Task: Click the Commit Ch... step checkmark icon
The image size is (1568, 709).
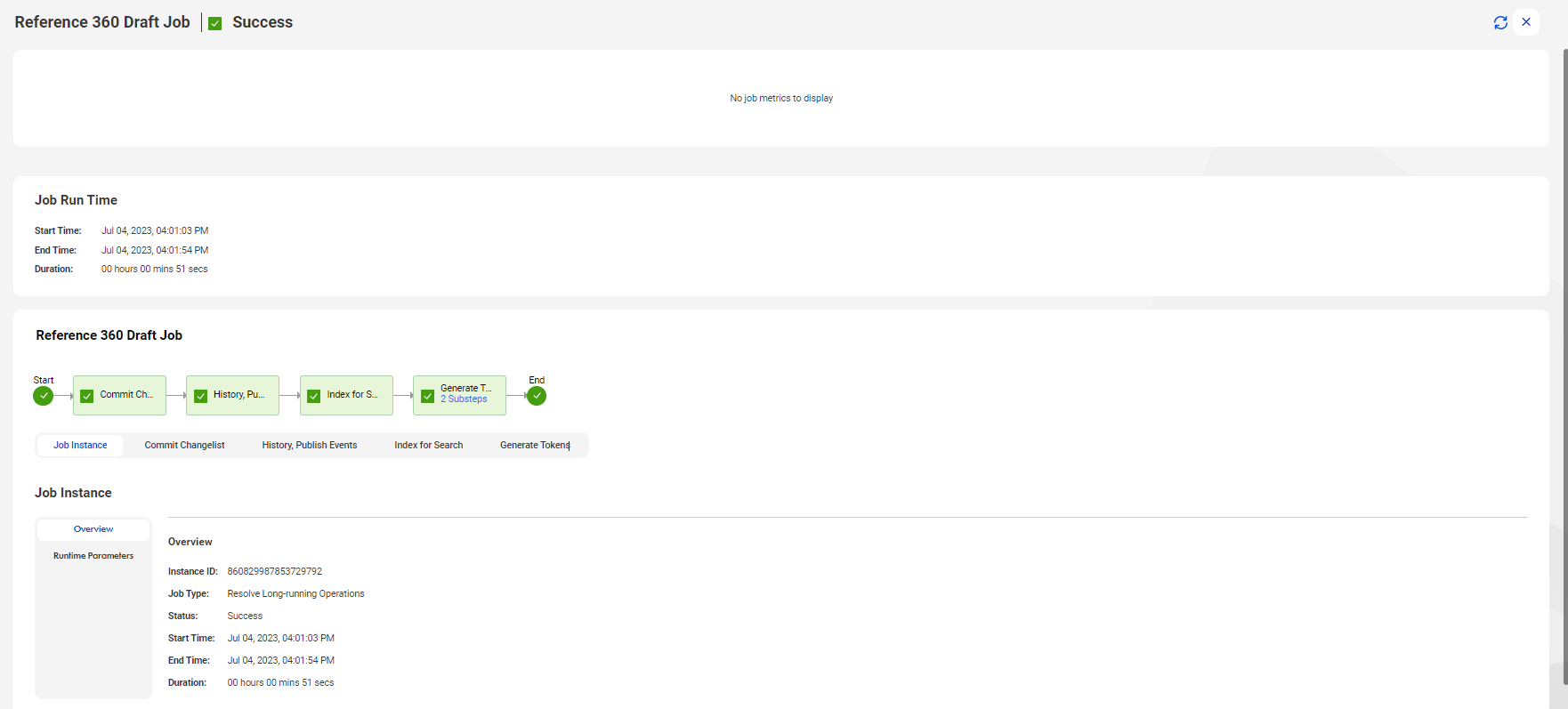Action: click(87, 396)
